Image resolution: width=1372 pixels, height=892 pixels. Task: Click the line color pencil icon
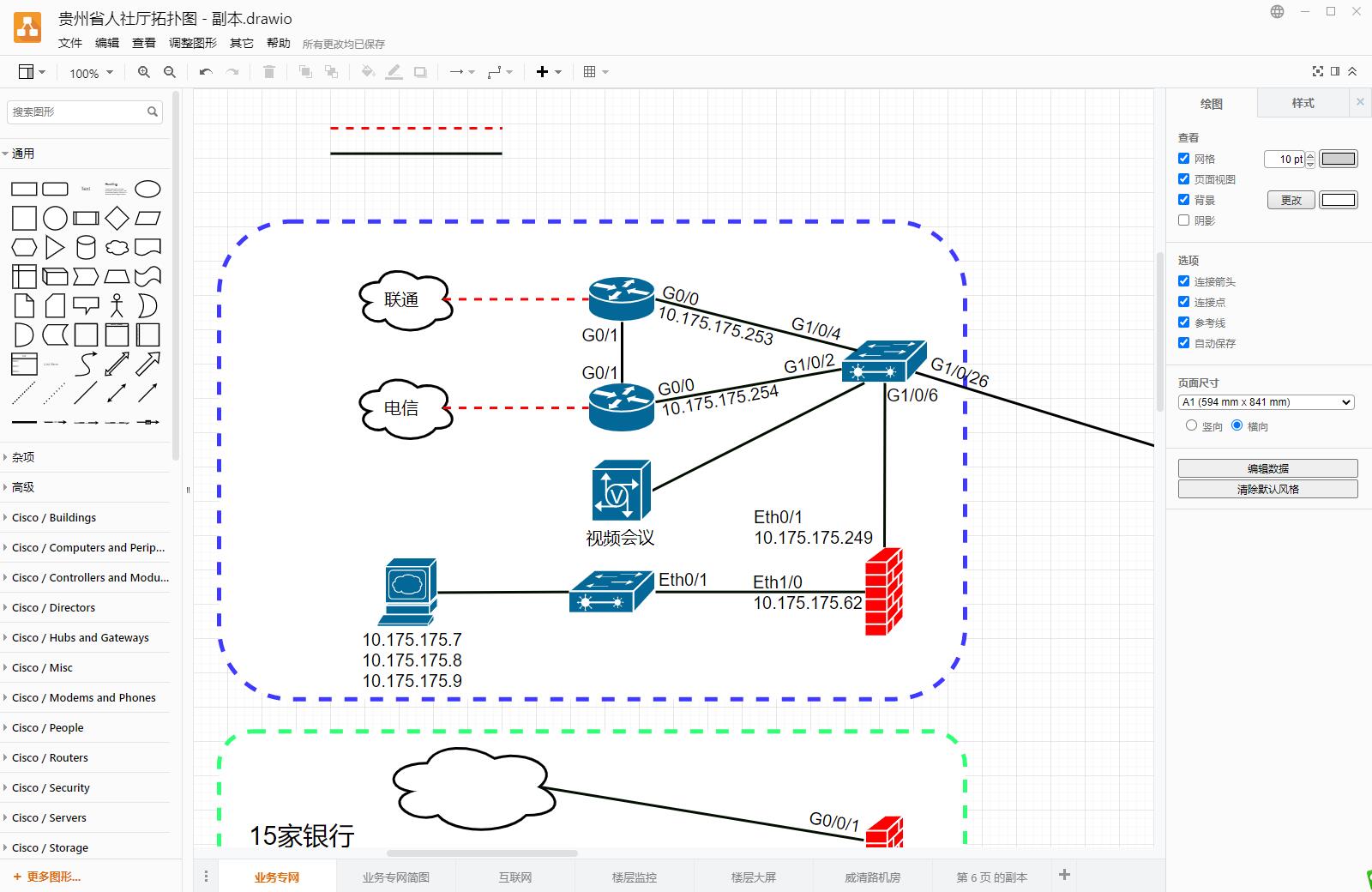(394, 73)
